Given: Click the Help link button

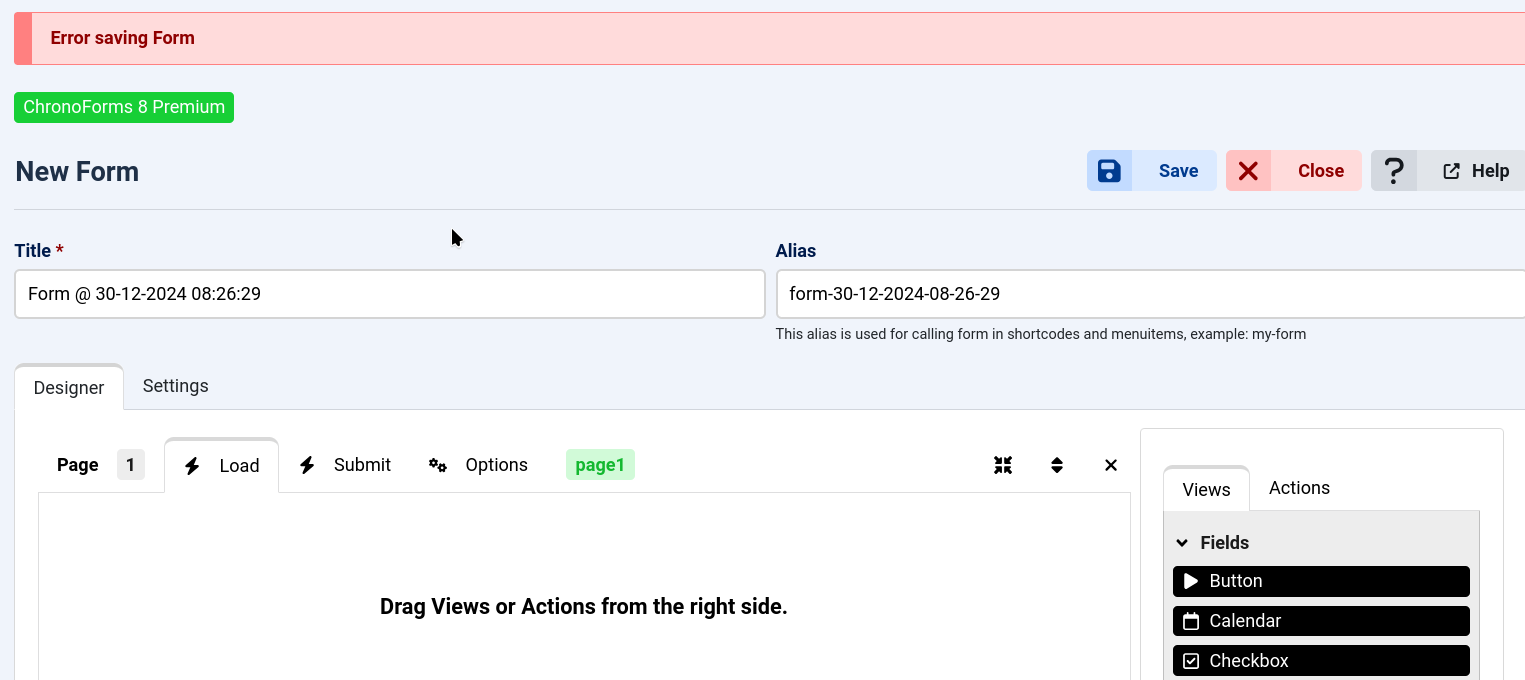Looking at the screenshot, I should (x=1476, y=171).
